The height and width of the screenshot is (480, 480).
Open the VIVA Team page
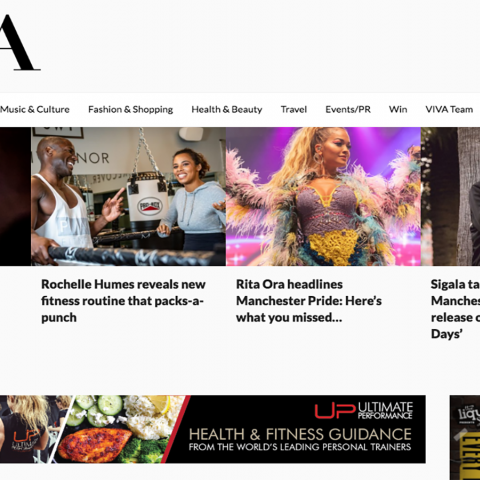coord(449,109)
